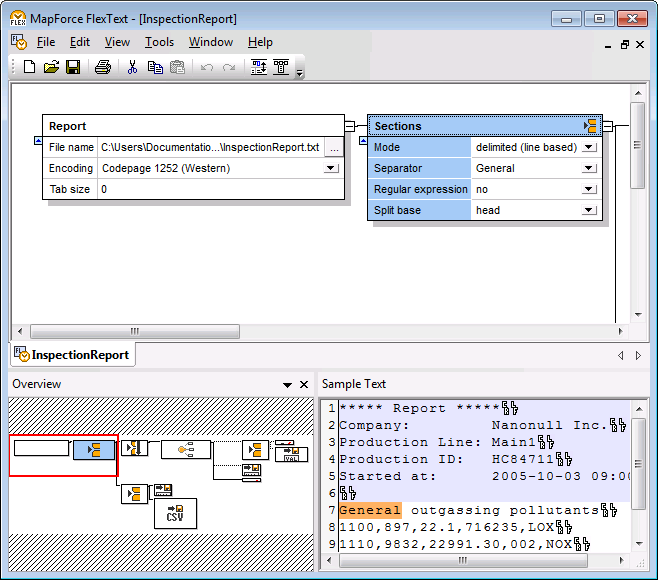Click the toolbar options overflow arrow
This screenshot has height=580, width=658.
[300, 72]
